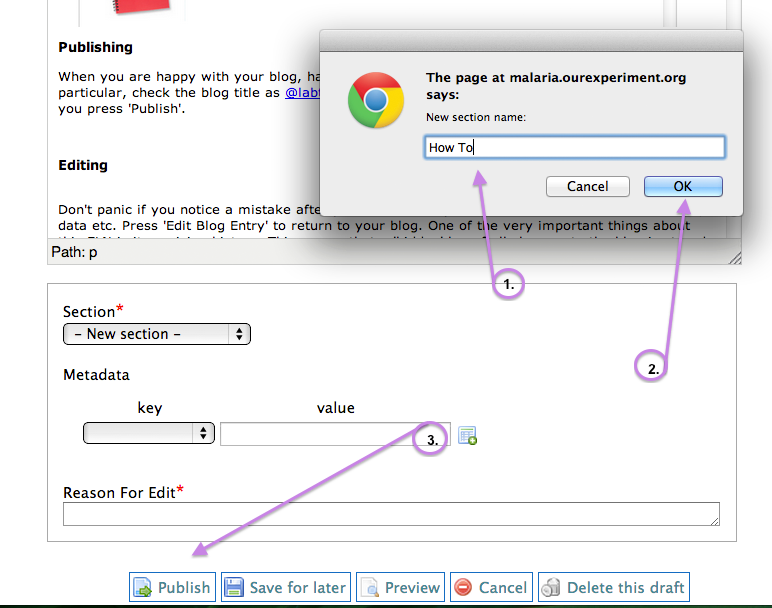Click the 'New section name:' prompt text

click(476, 117)
